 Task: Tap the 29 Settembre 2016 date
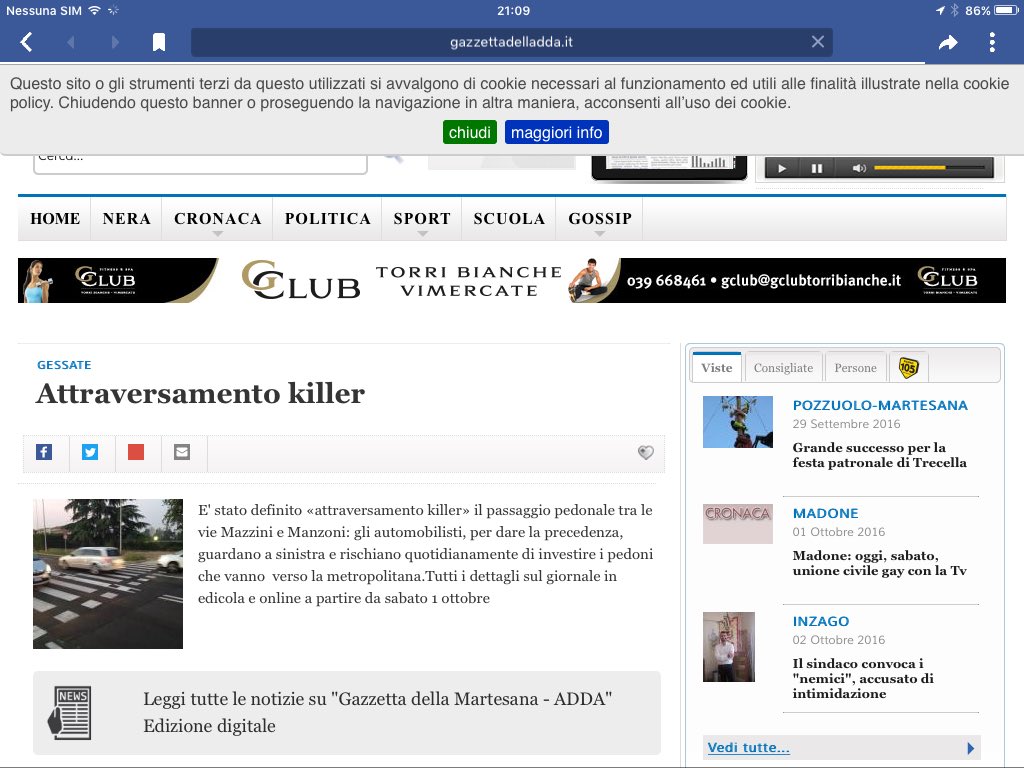(846, 424)
